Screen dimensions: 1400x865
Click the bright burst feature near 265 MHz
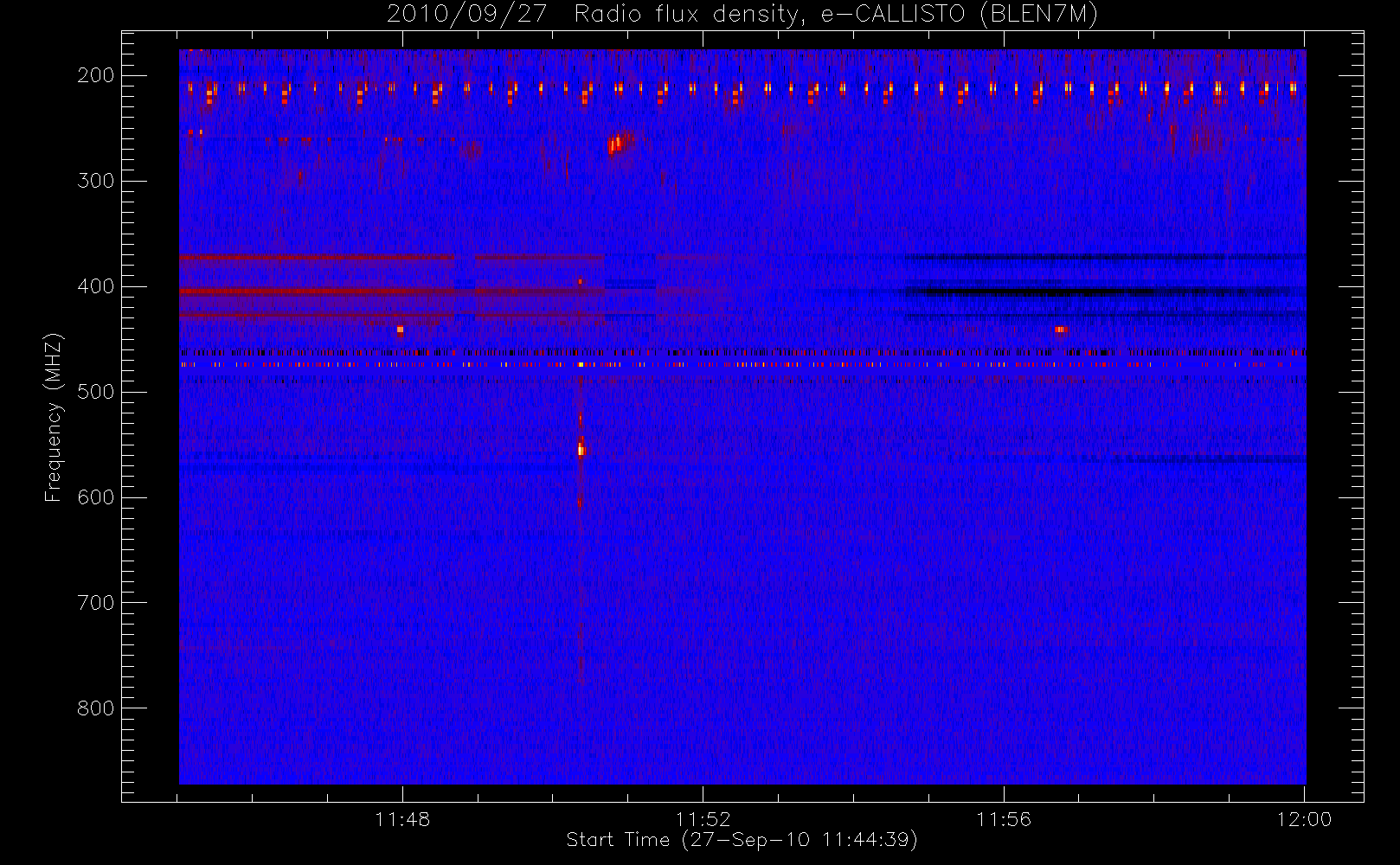click(619, 142)
